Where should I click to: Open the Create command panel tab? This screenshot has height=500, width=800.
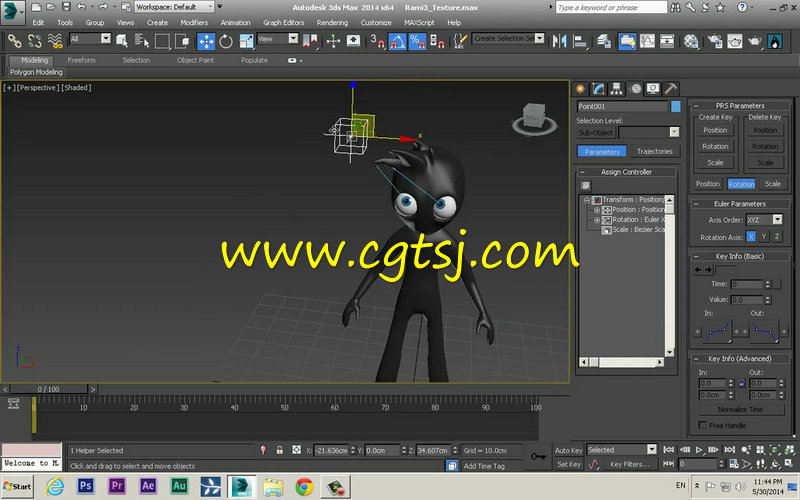click(580, 89)
